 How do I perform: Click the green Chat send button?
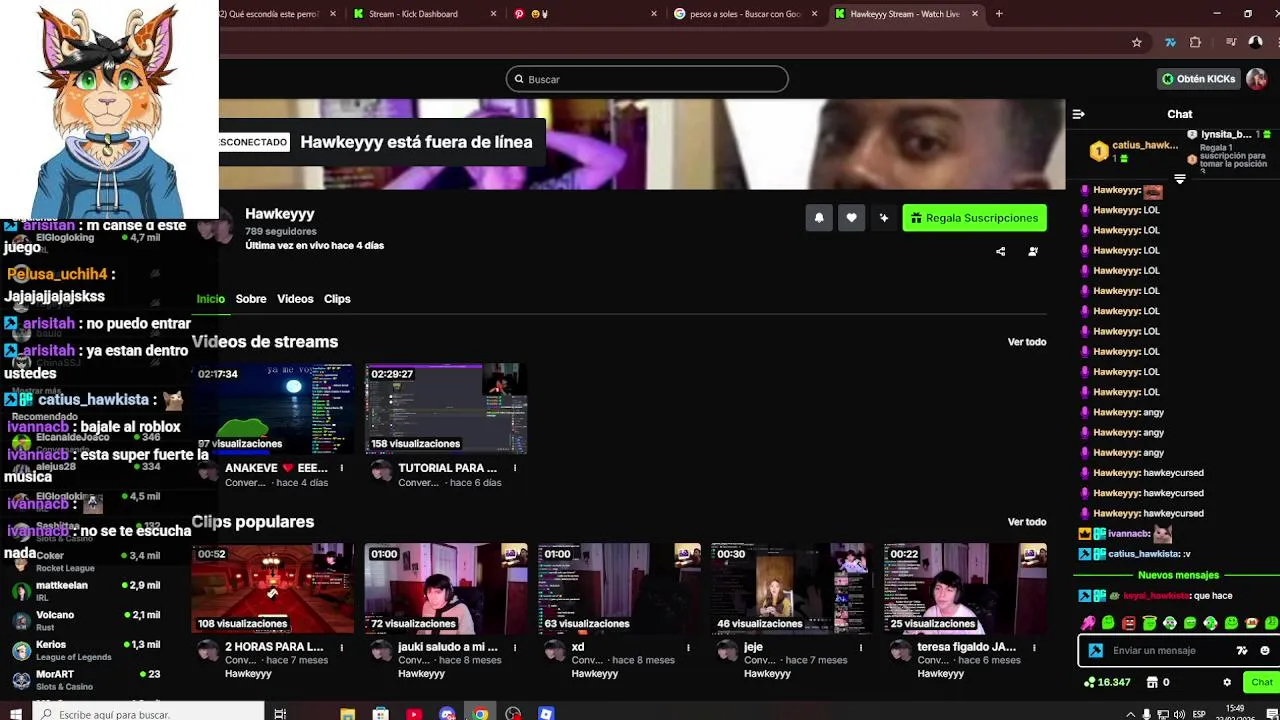click(1262, 682)
